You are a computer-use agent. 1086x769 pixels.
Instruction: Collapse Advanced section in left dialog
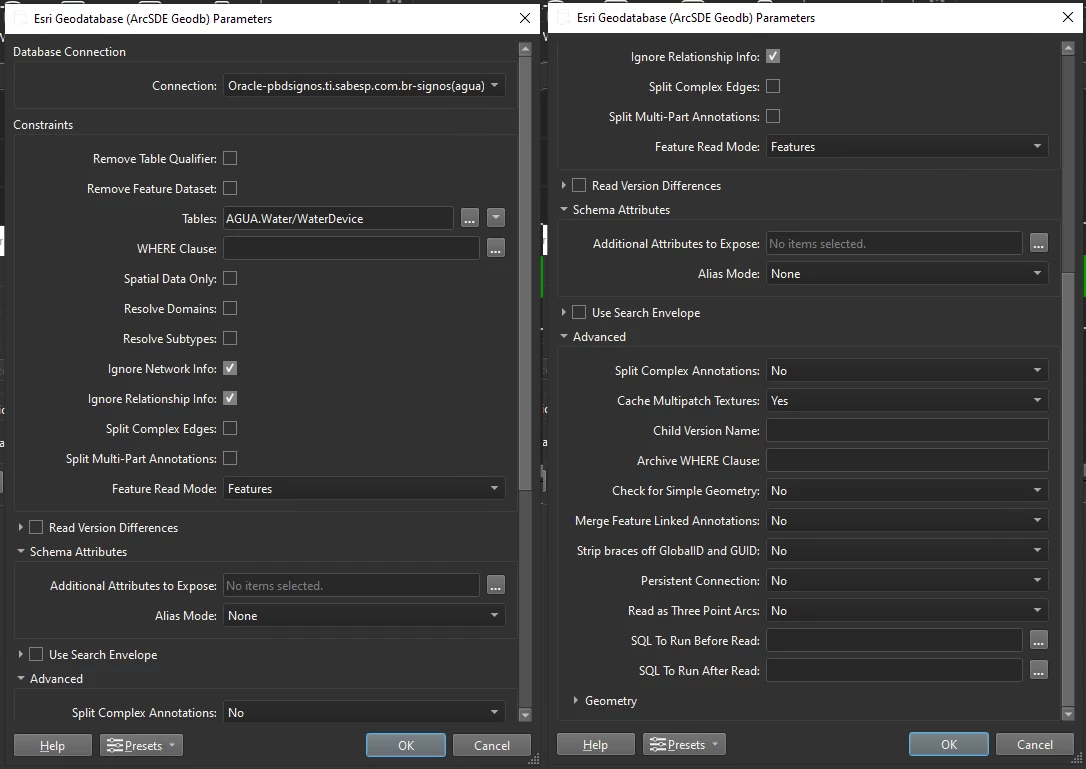[21, 678]
